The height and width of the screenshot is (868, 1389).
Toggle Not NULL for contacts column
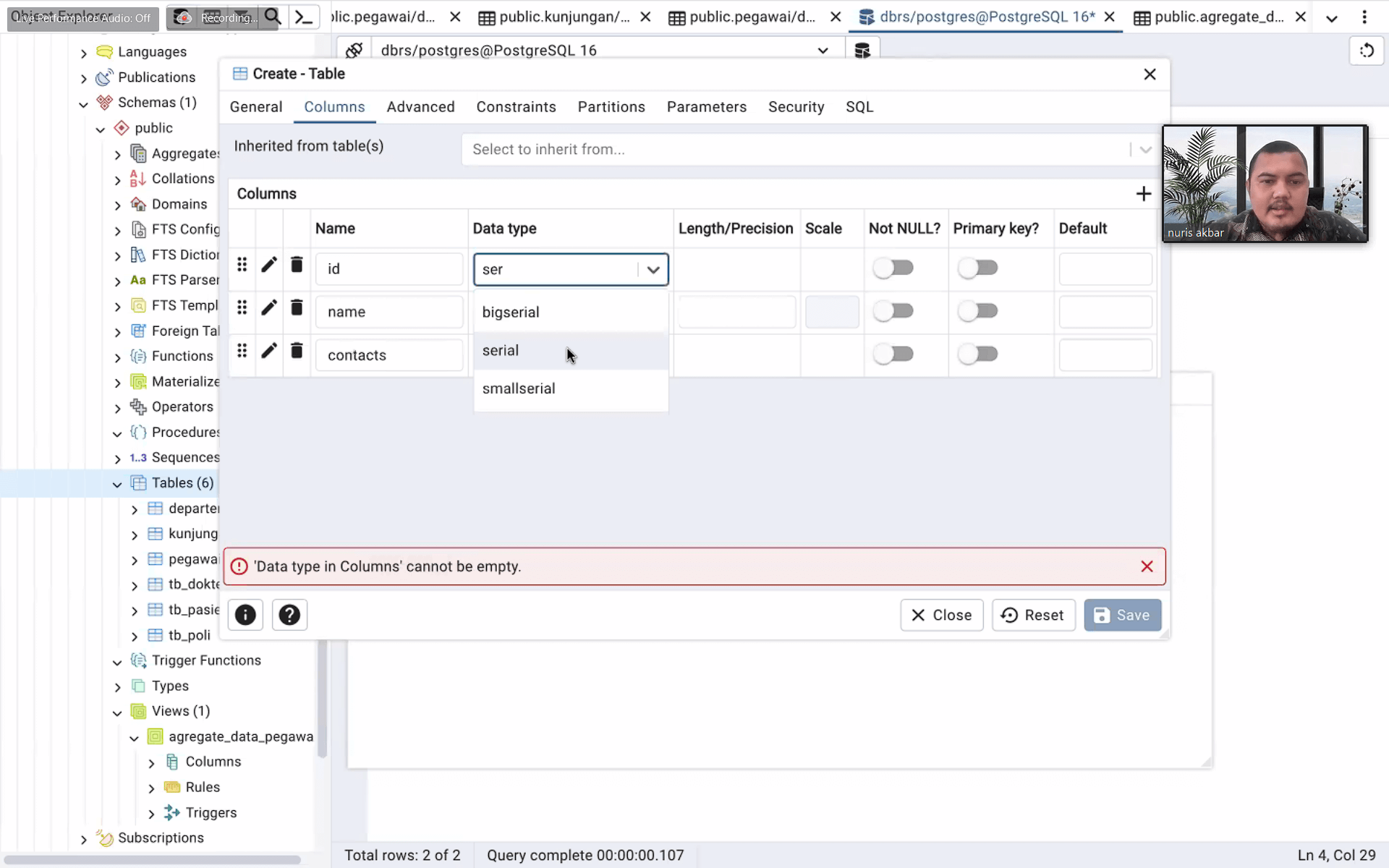[893, 354]
